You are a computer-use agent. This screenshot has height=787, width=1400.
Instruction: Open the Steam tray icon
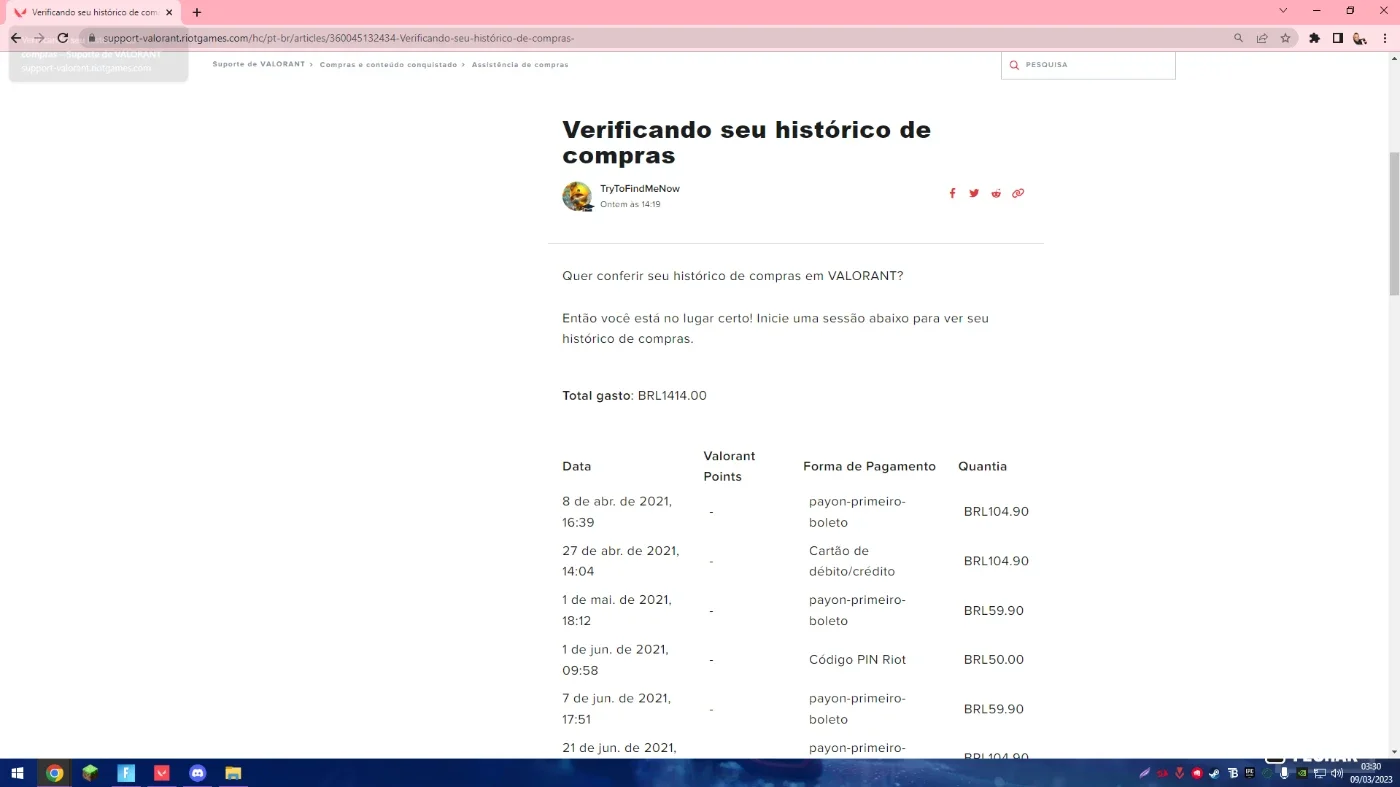coord(1214,773)
